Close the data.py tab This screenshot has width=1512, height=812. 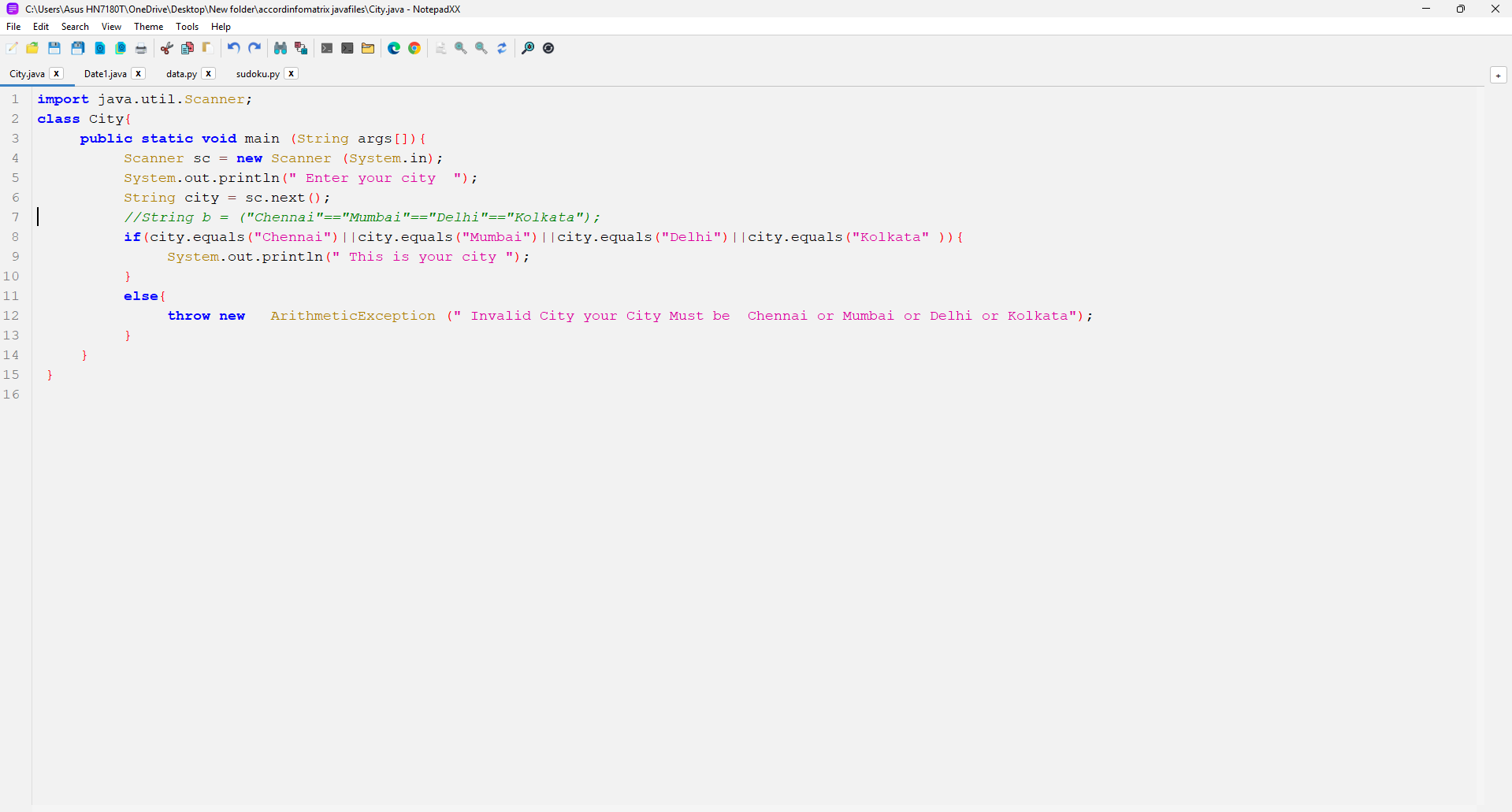click(209, 73)
